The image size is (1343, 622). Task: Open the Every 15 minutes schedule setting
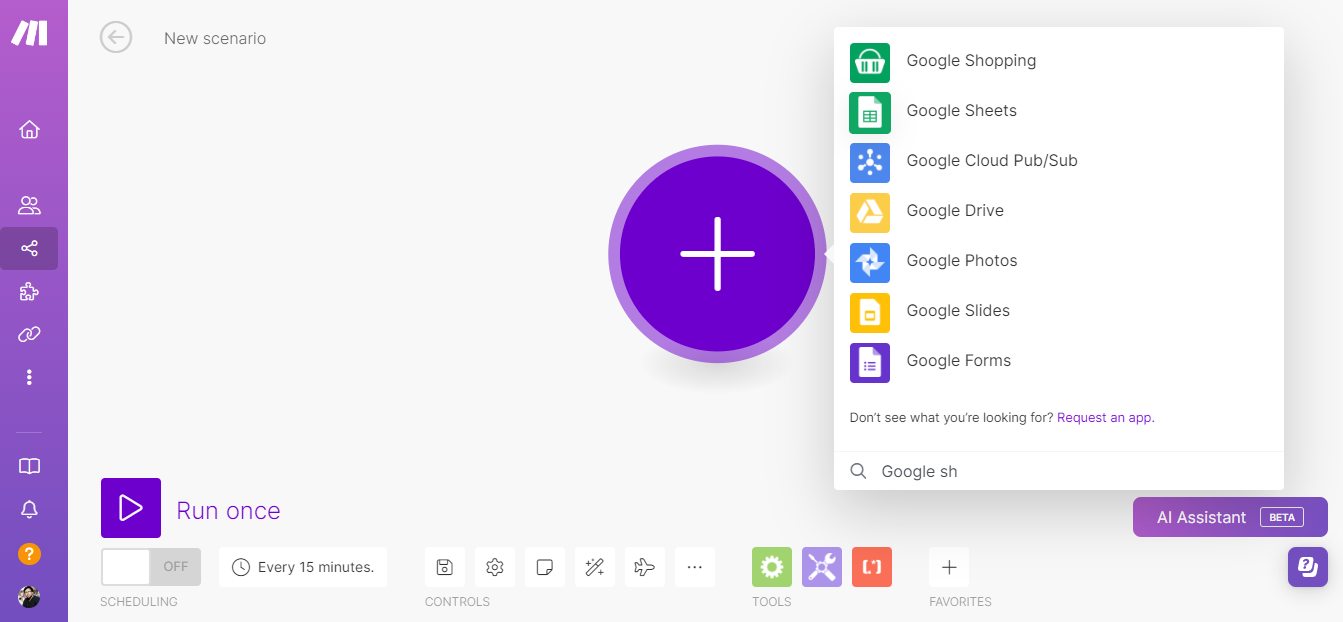[x=303, y=567]
